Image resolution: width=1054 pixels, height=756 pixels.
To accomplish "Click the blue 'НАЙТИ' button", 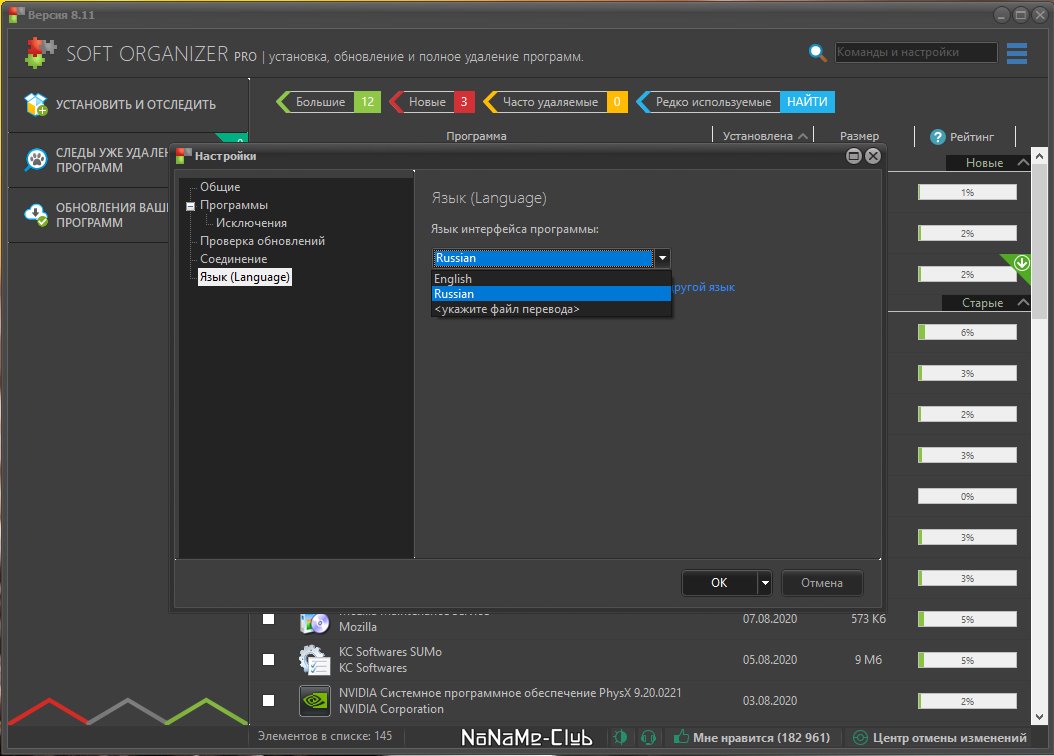I will 806,102.
